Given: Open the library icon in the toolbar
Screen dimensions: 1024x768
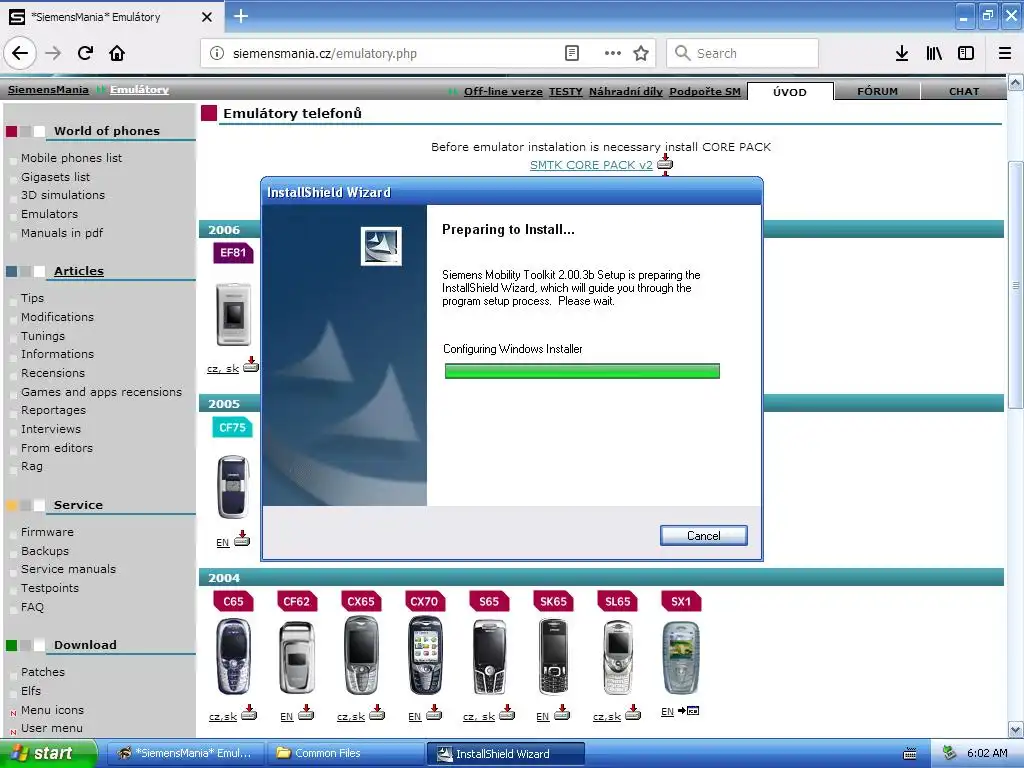Looking at the screenshot, I should [934, 53].
